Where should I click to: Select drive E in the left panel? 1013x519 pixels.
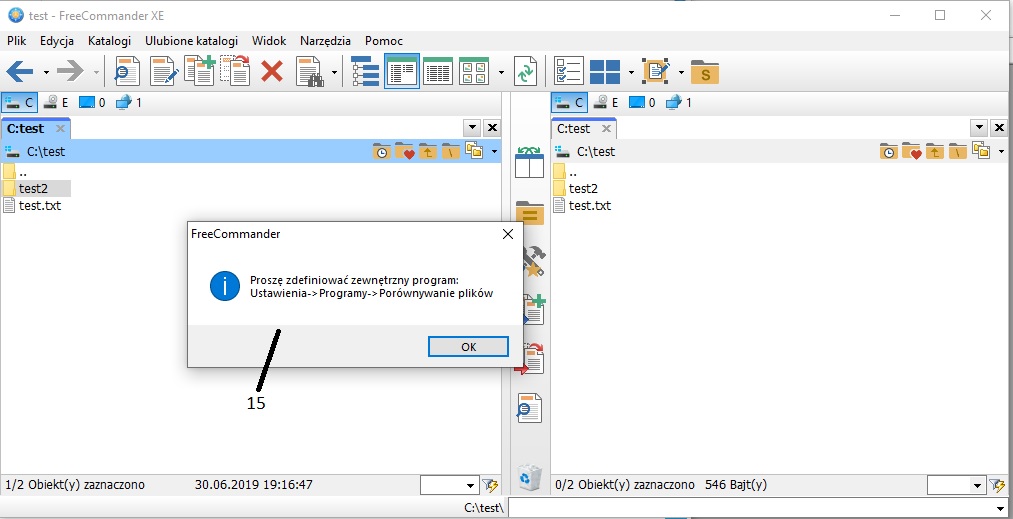pyautogui.click(x=56, y=102)
